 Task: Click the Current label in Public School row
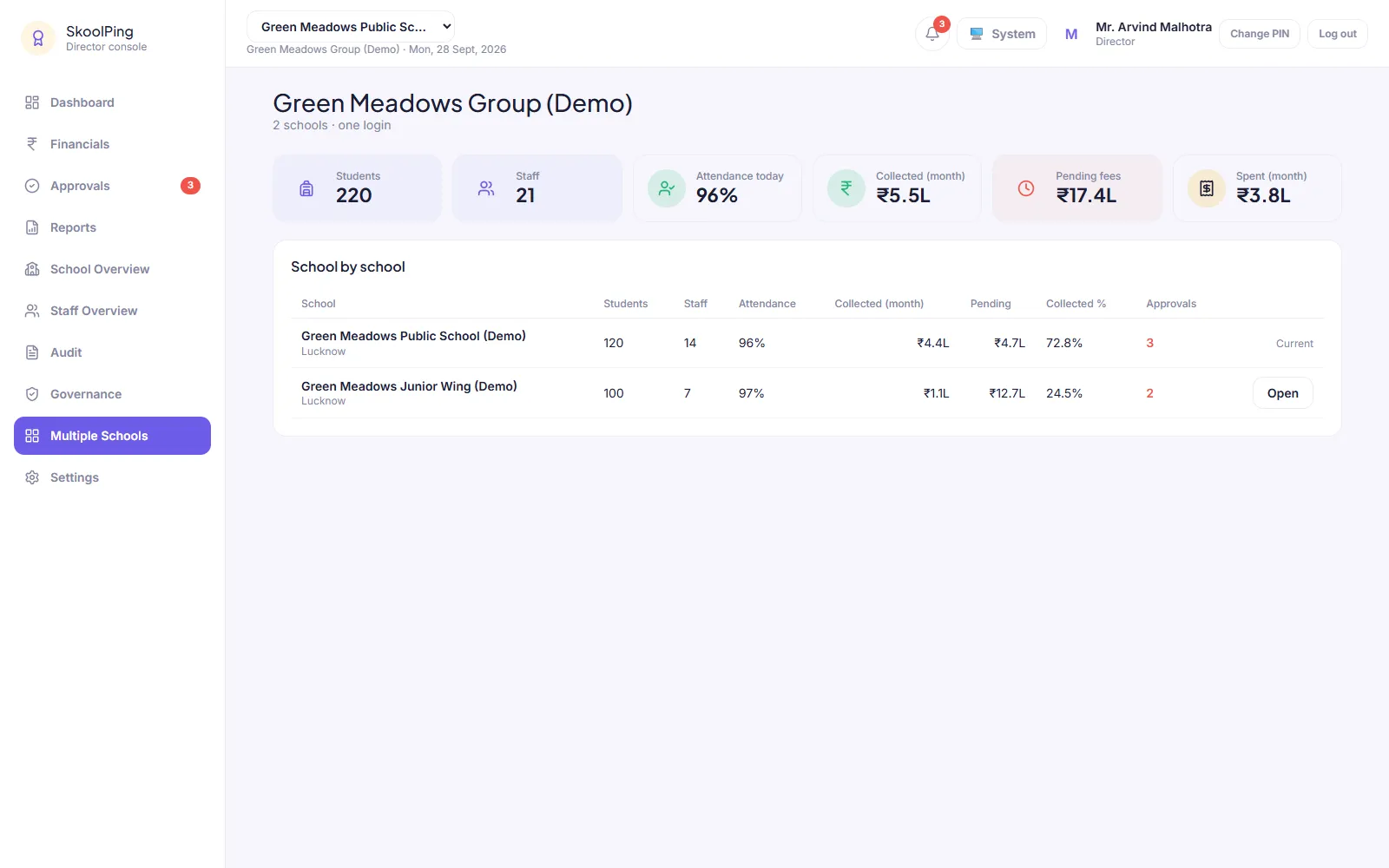(1294, 344)
